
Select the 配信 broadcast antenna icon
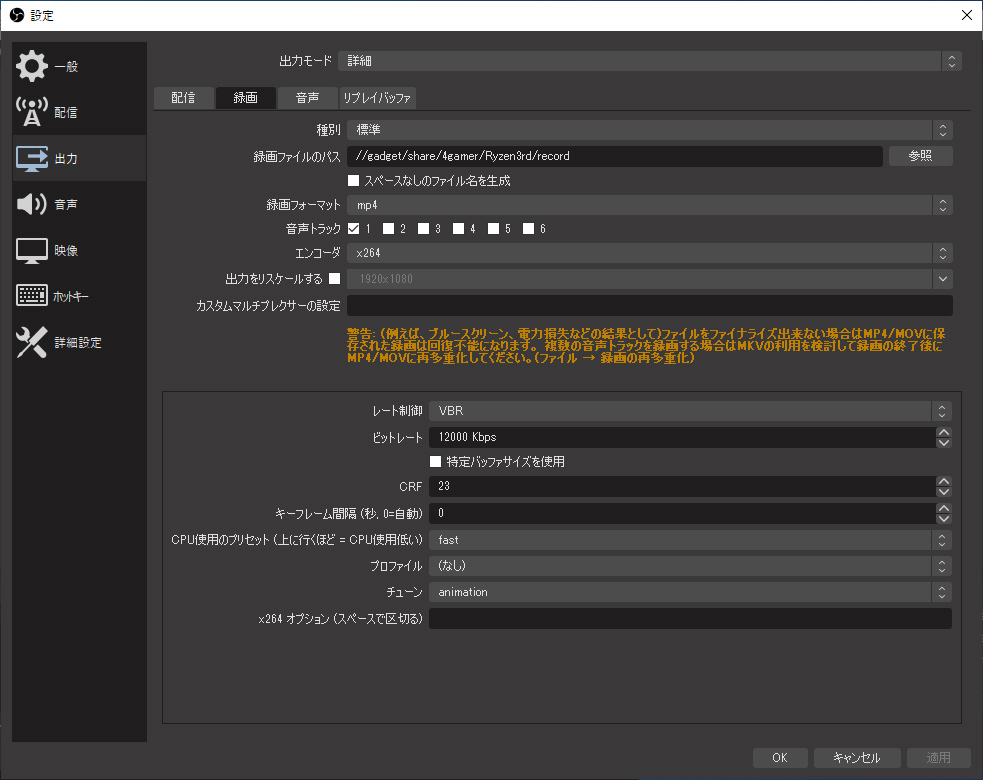[x=31, y=112]
